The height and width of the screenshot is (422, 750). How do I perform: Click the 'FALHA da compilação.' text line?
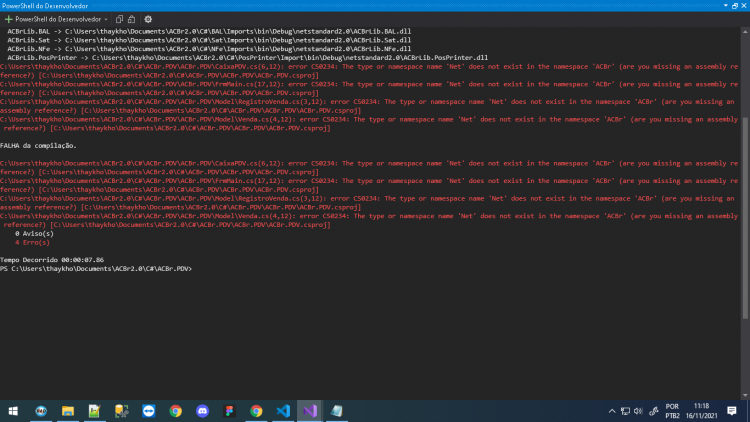pyautogui.click(x=38, y=145)
